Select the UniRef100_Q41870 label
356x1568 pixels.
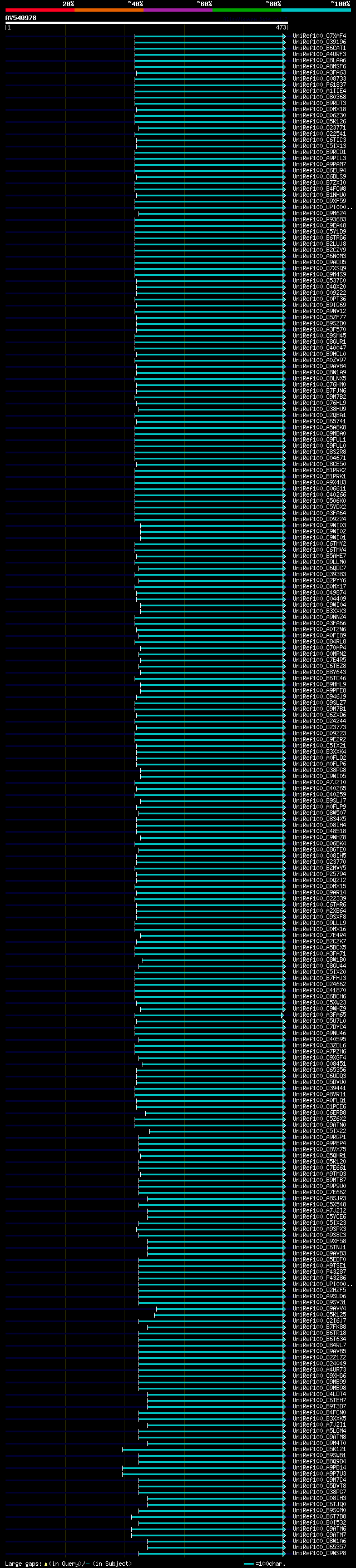(x=319, y=990)
